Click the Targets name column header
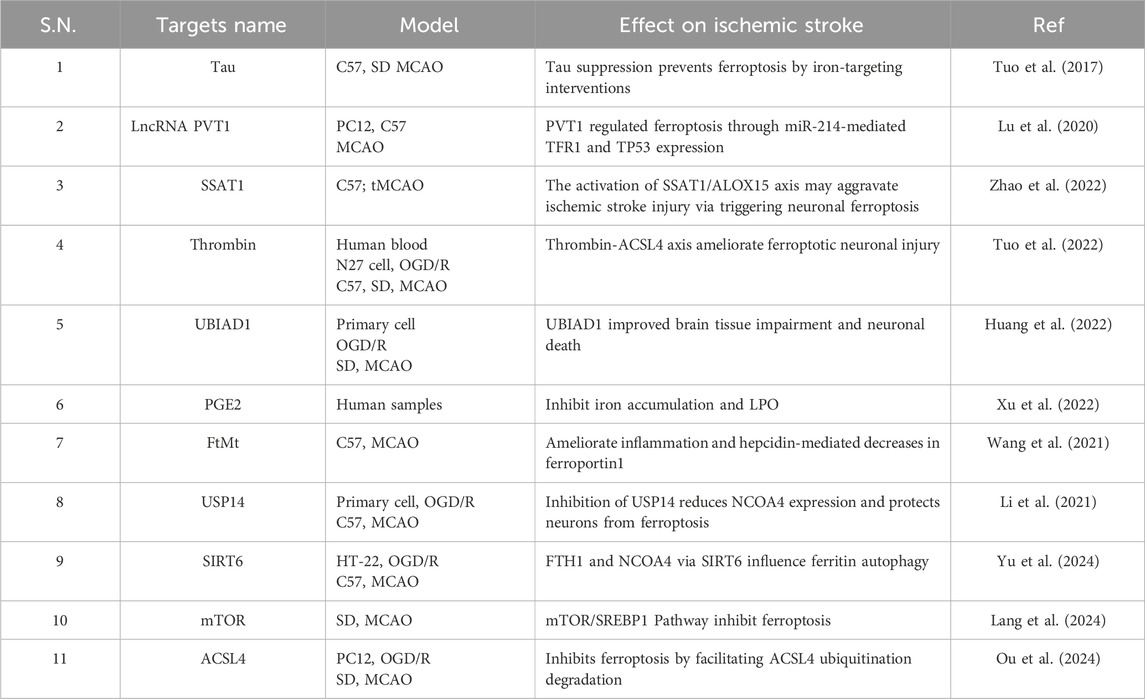 point(221,25)
